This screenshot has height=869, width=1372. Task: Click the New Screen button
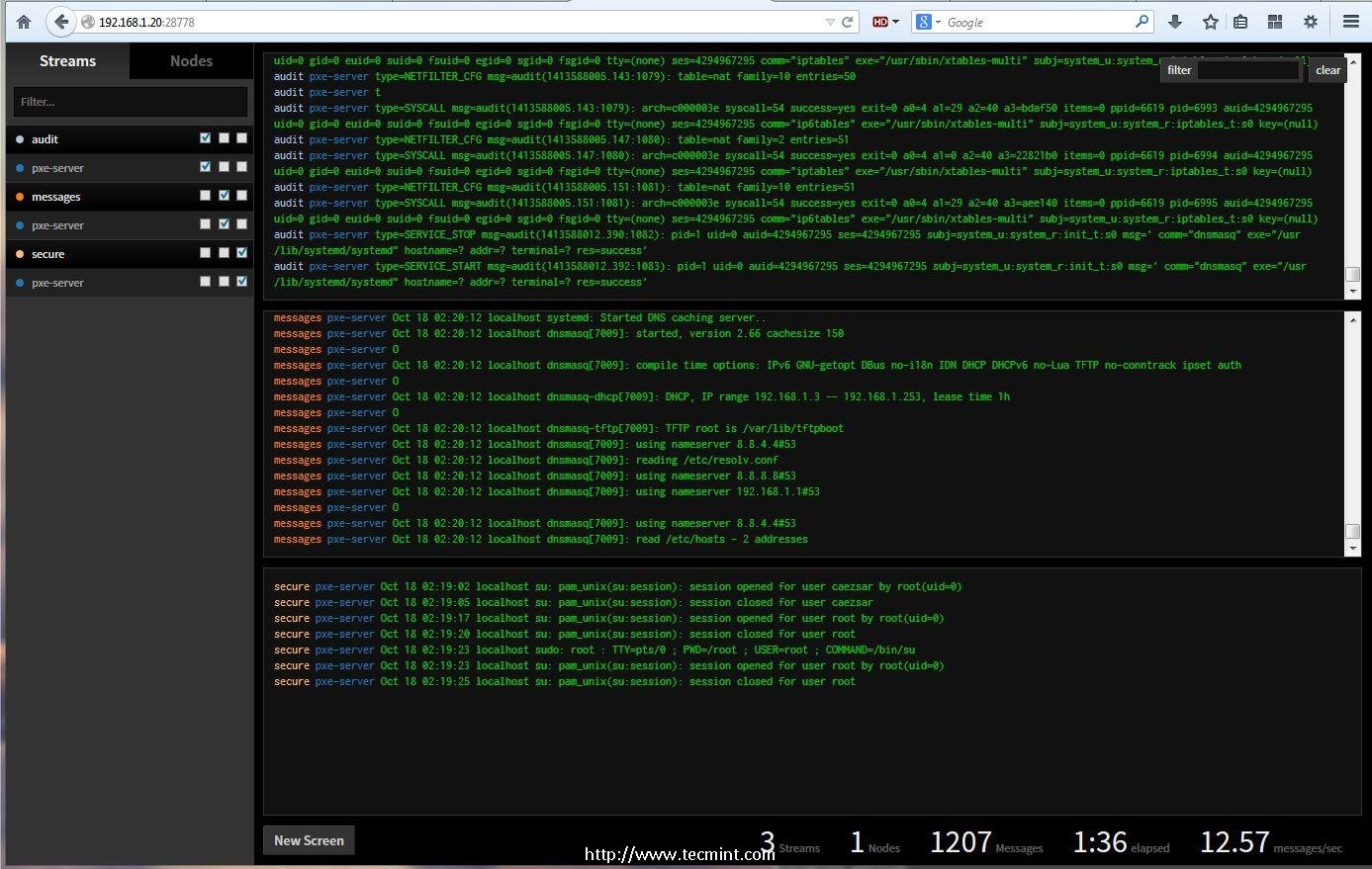click(x=309, y=840)
